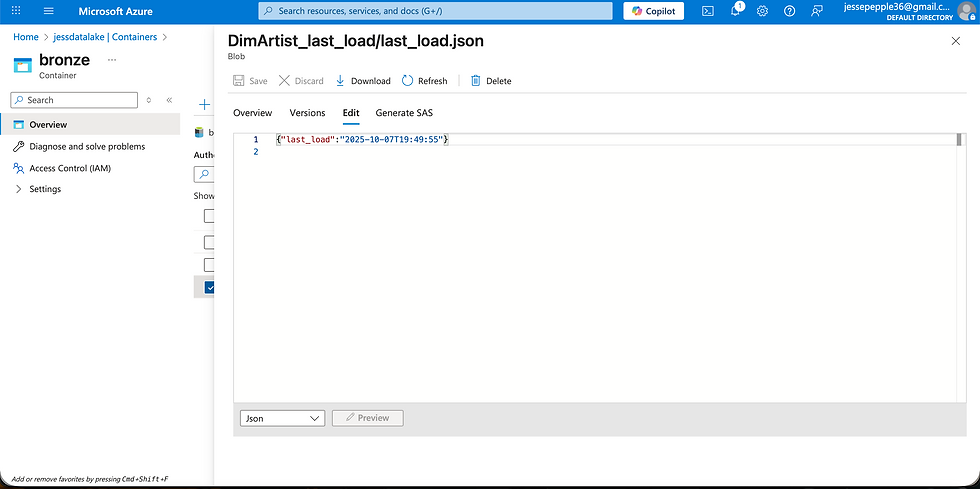Click the Discard button
Viewport: 980px width, 489px height.
[x=301, y=81]
